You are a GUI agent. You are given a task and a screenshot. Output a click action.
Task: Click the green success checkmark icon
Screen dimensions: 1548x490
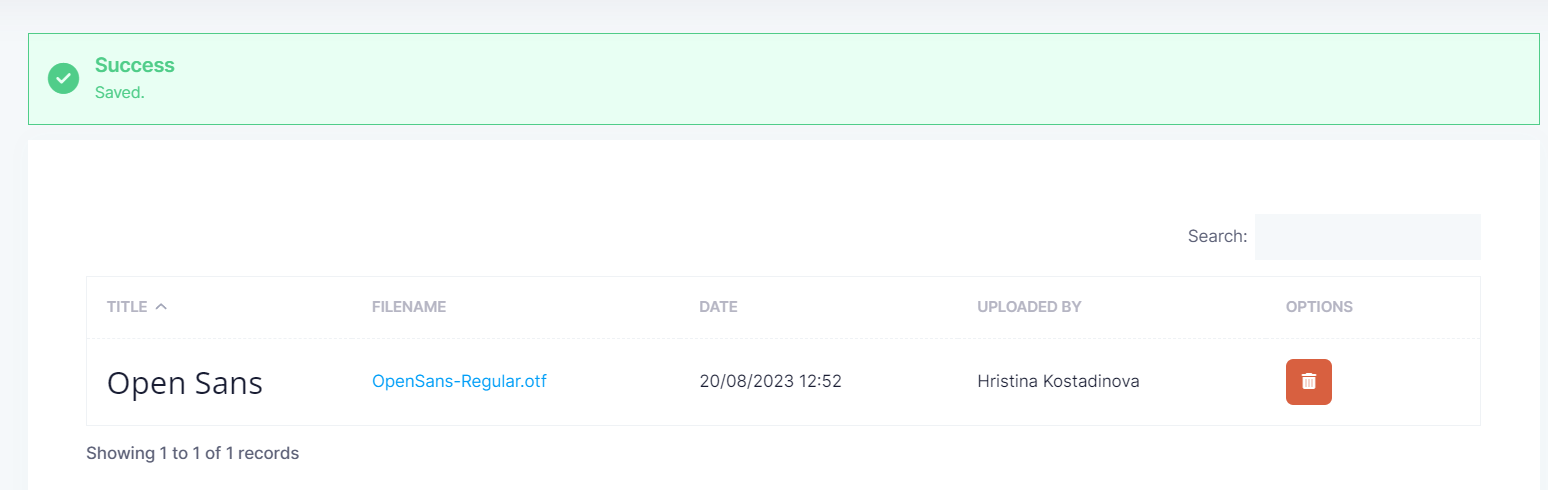click(x=63, y=78)
